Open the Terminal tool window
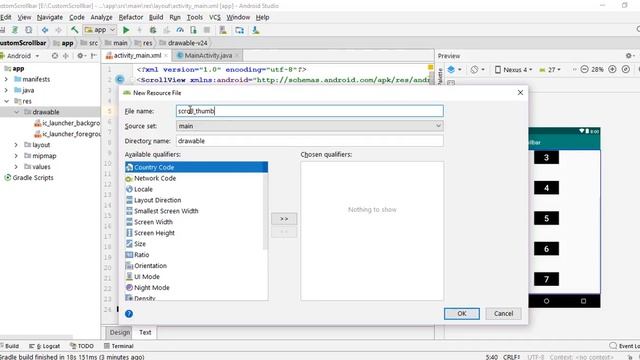This screenshot has height=360, width=640. pos(119,346)
